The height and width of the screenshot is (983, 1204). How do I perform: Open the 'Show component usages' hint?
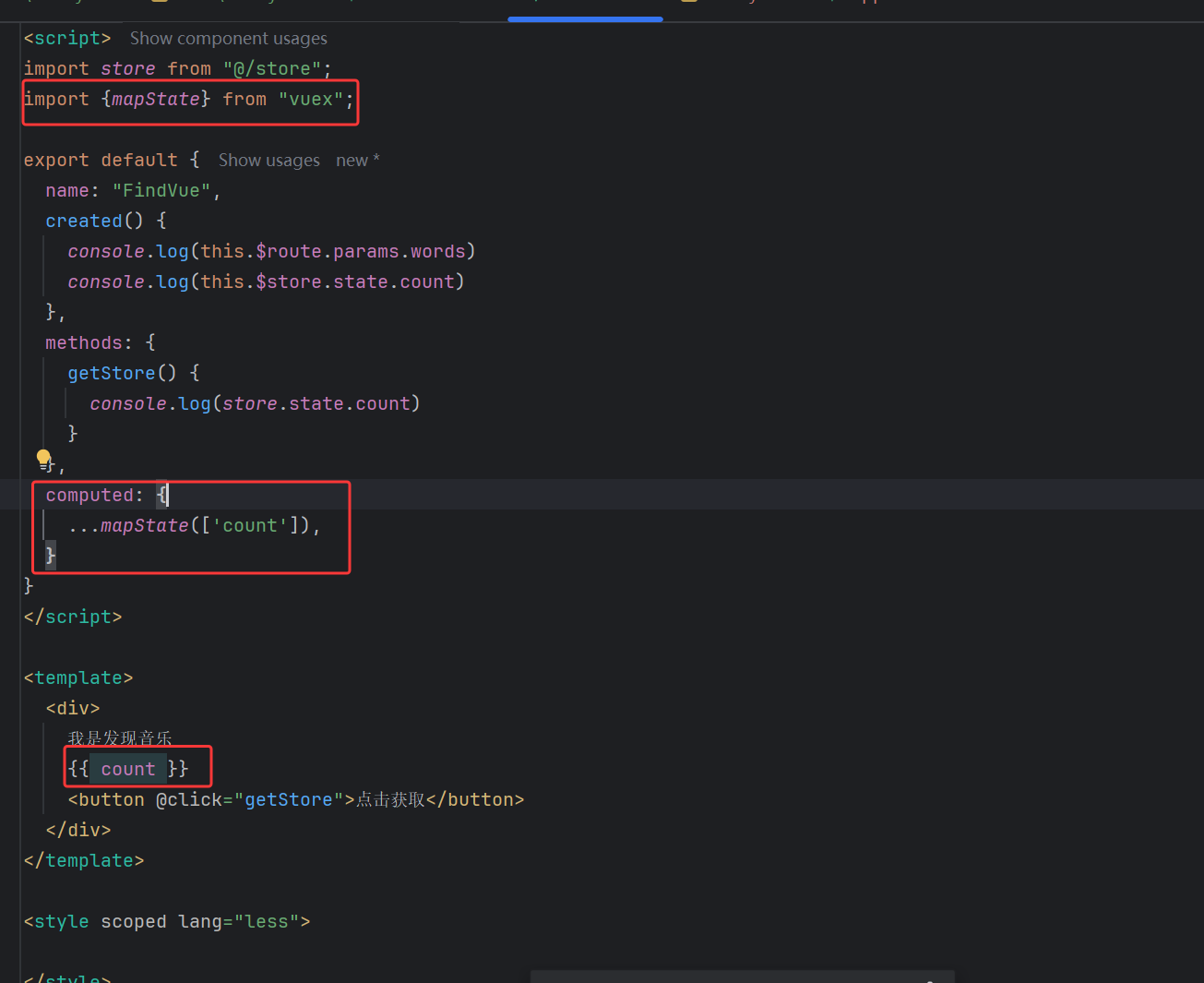pyautogui.click(x=228, y=39)
